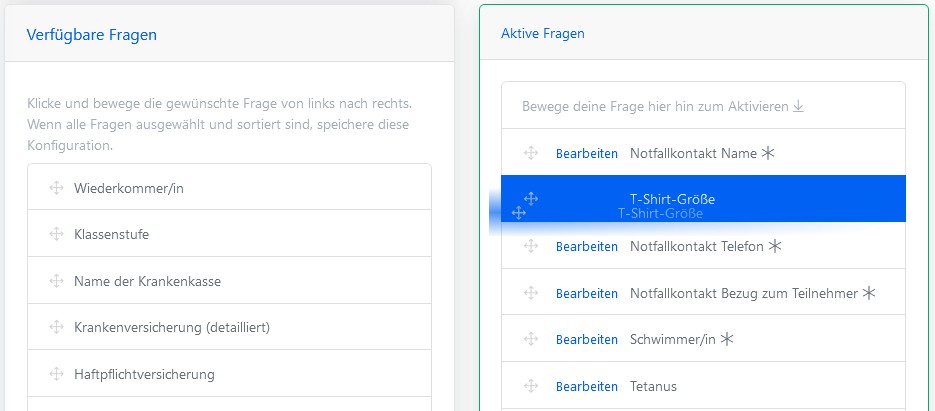Click drag handle for Name der Krankenkasse

pyautogui.click(x=56, y=281)
